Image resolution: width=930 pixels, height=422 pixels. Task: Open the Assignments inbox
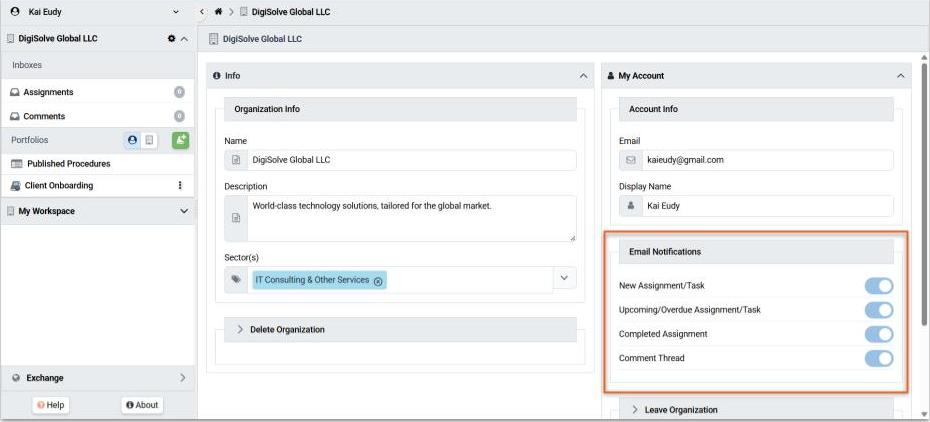tap(49, 92)
